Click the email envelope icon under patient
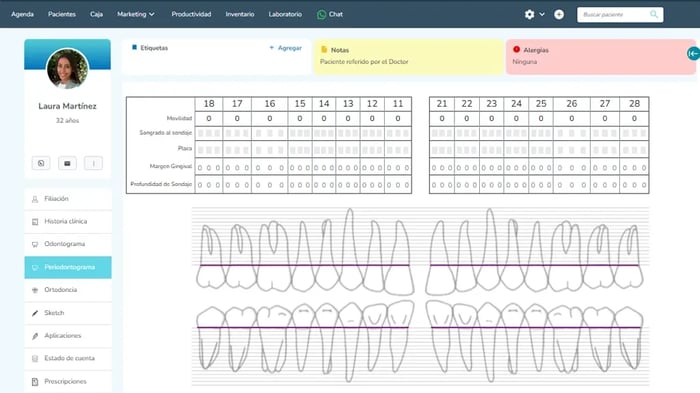This screenshot has width=700, height=393. (67, 163)
